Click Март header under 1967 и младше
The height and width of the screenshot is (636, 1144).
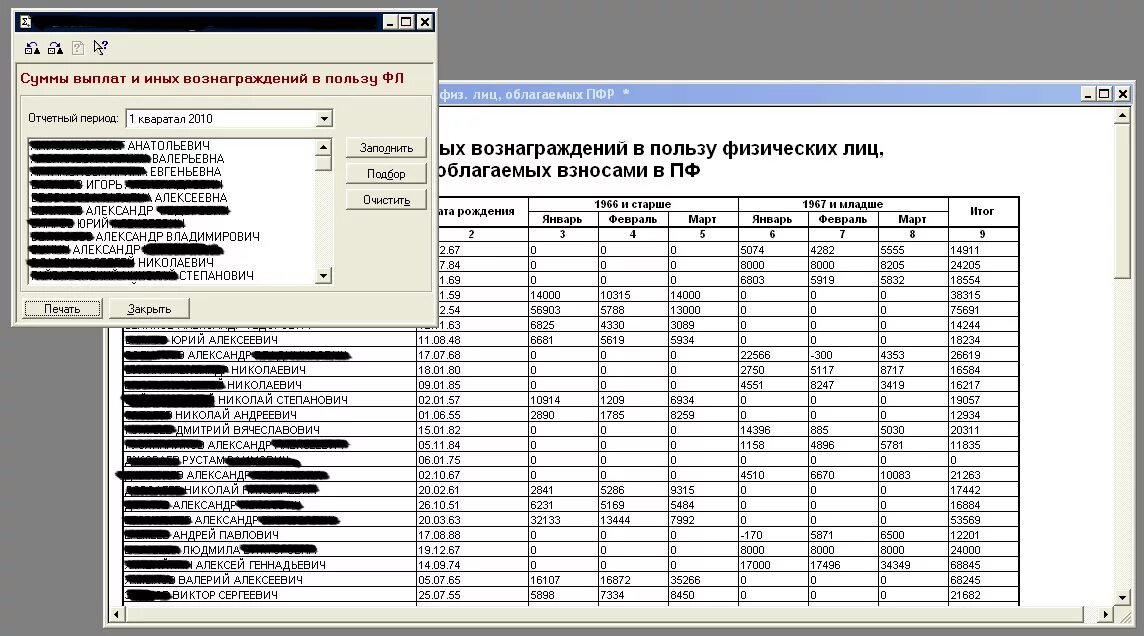[913, 220]
